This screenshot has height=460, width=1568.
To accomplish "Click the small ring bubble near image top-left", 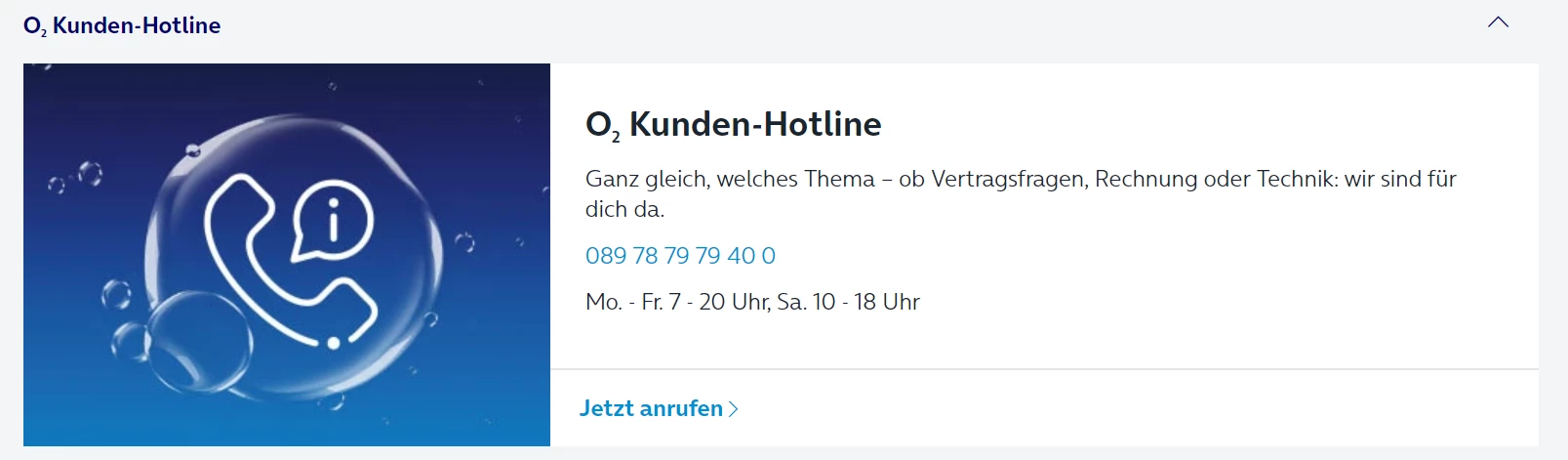I will pos(90,174).
